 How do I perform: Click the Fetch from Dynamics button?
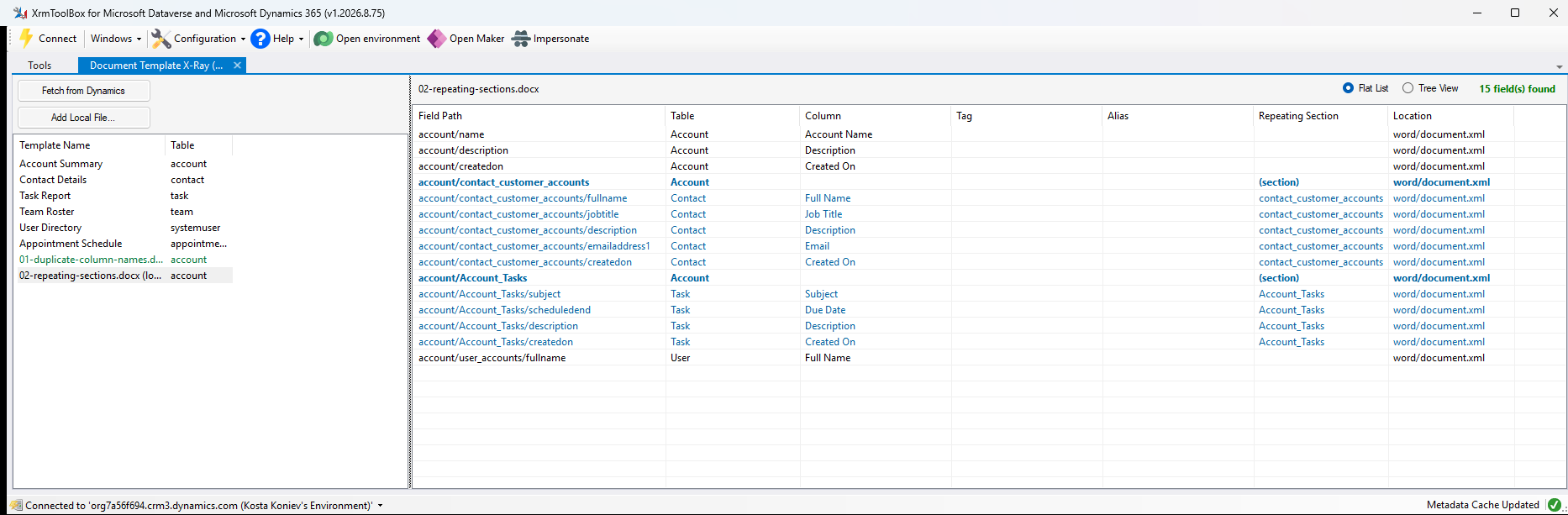pos(84,91)
